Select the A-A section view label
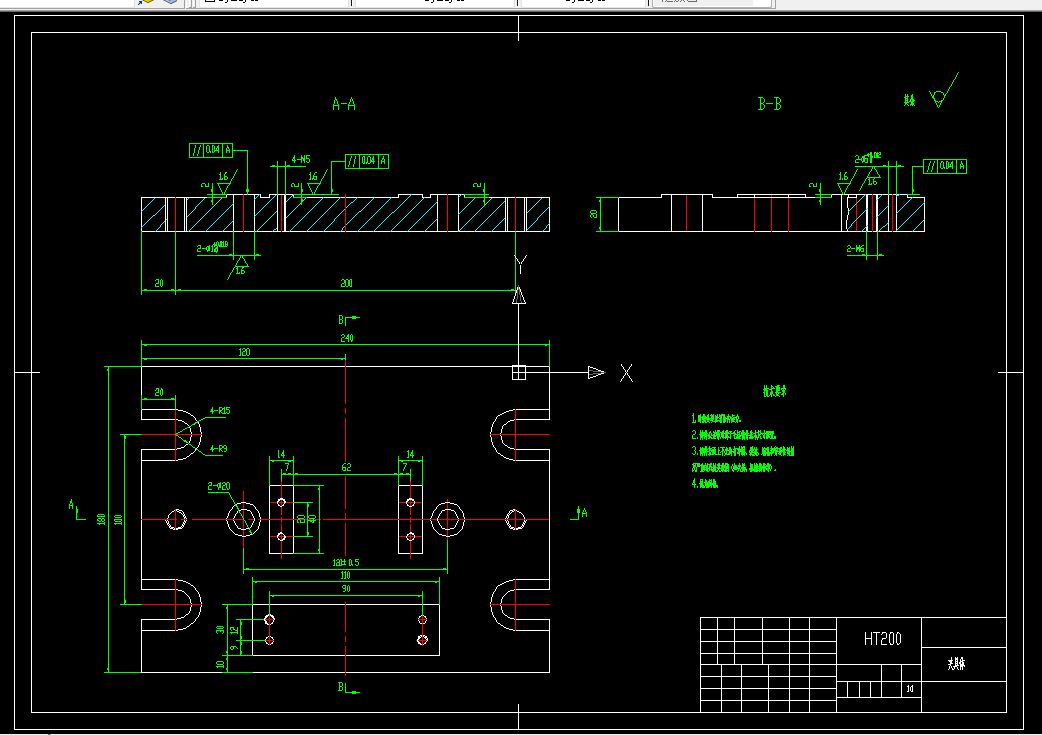 coord(344,104)
